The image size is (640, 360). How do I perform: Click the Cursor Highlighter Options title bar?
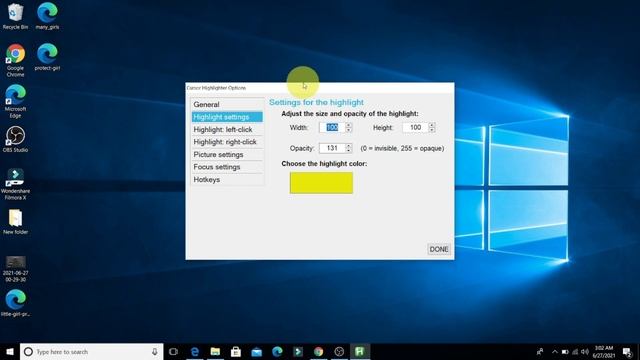(x=320, y=88)
